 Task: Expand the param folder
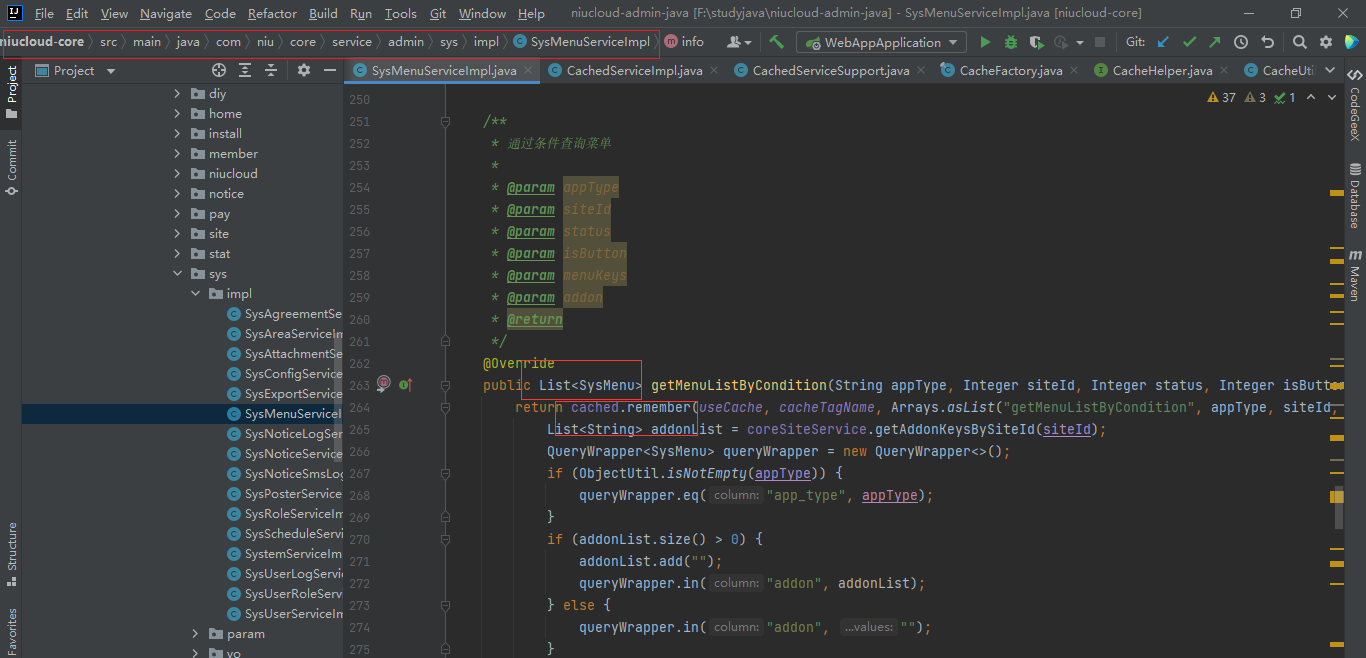pyautogui.click(x=196, y=634)
